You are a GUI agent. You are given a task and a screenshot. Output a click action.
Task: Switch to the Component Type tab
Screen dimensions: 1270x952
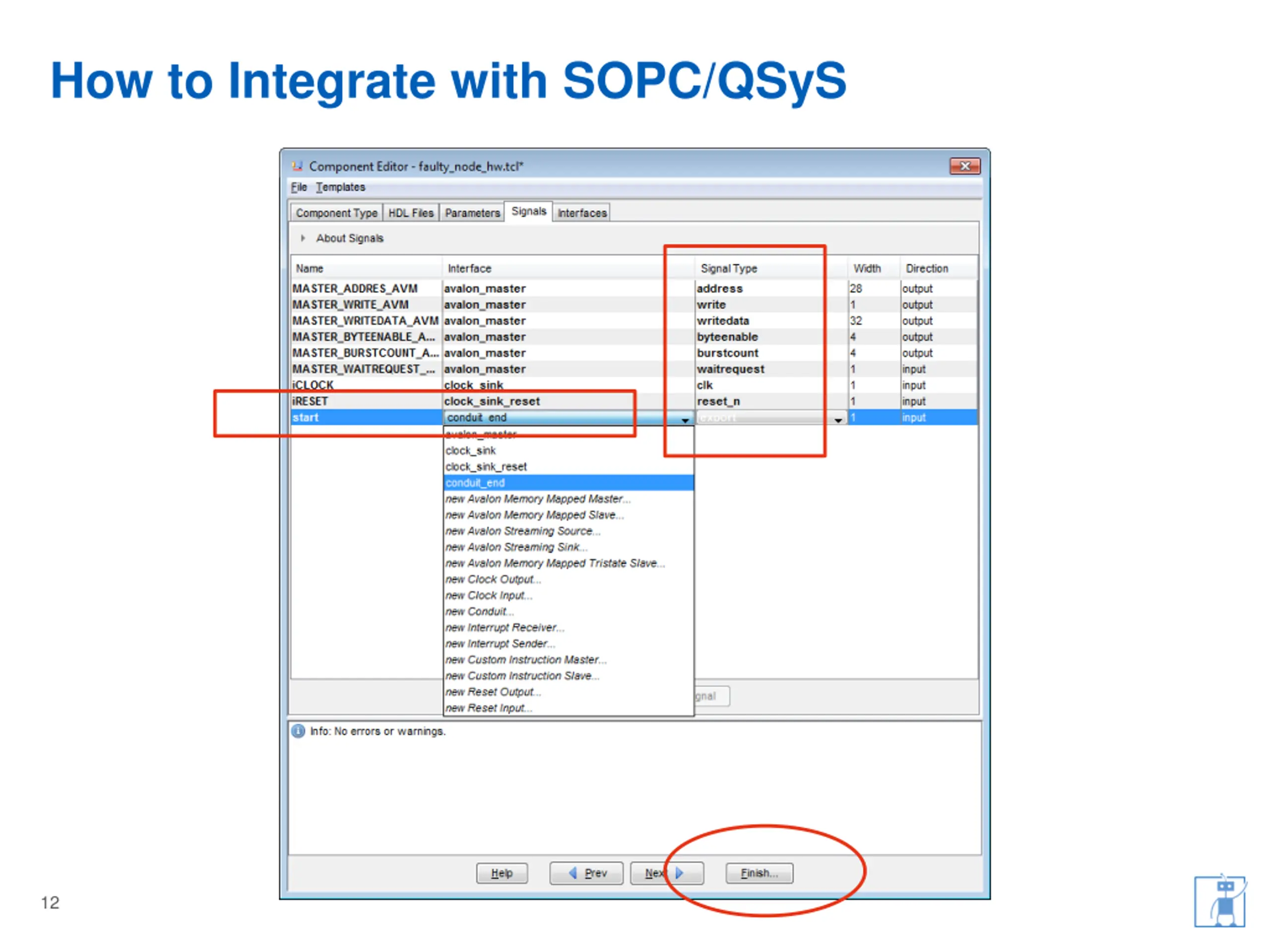pos(336,213)
